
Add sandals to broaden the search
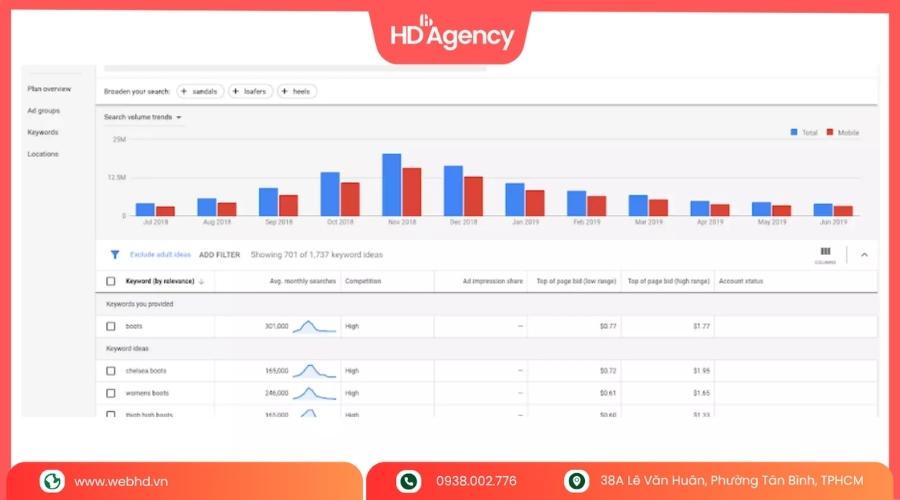point(200,91)
